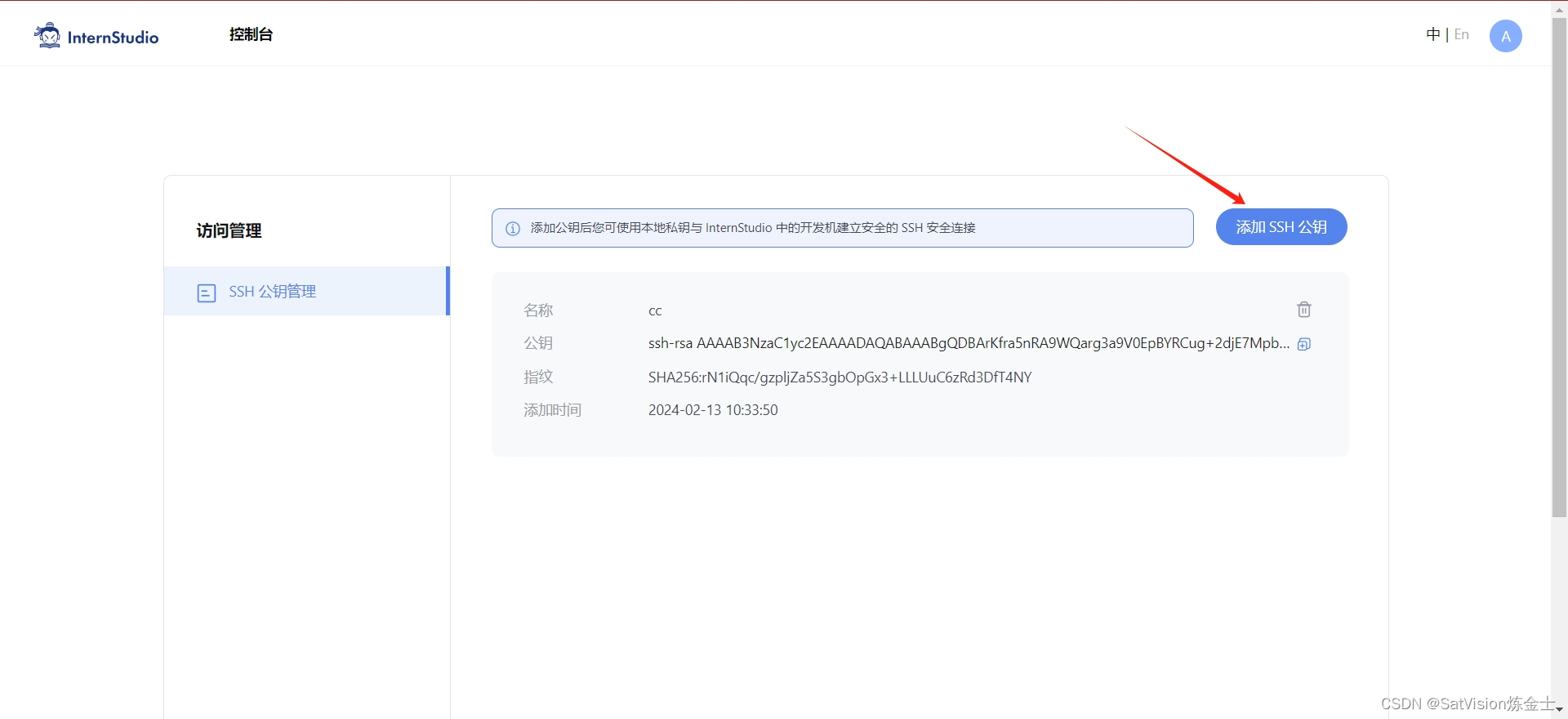This screenshot has height=719, width=1568.
Task: Click the page vertical scrollbar thumb
Action: 1559,266
